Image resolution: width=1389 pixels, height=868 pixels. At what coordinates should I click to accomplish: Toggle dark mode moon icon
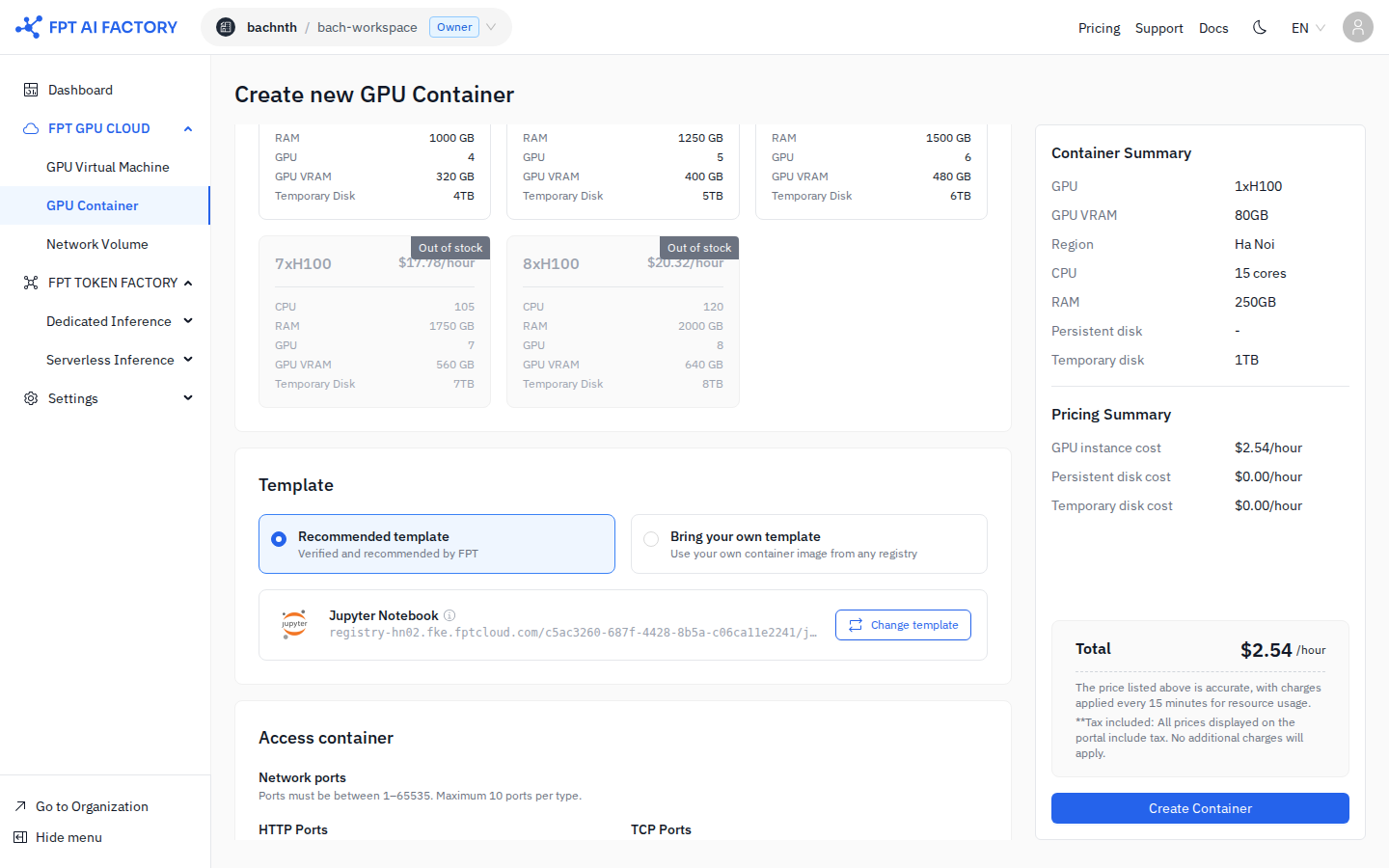[x=1260, y=27]
